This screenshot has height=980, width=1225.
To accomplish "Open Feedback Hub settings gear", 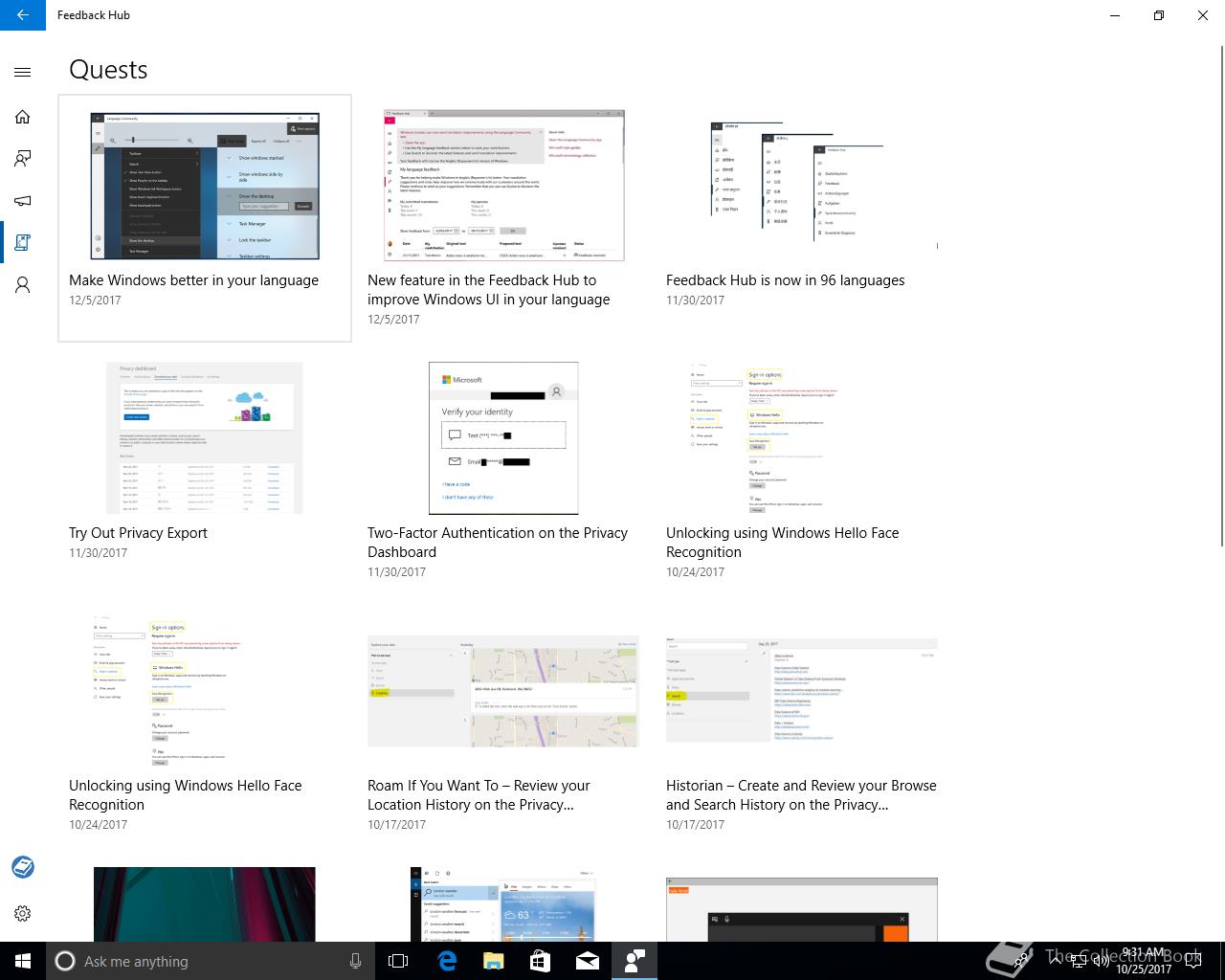I will [x=23, y=913].
